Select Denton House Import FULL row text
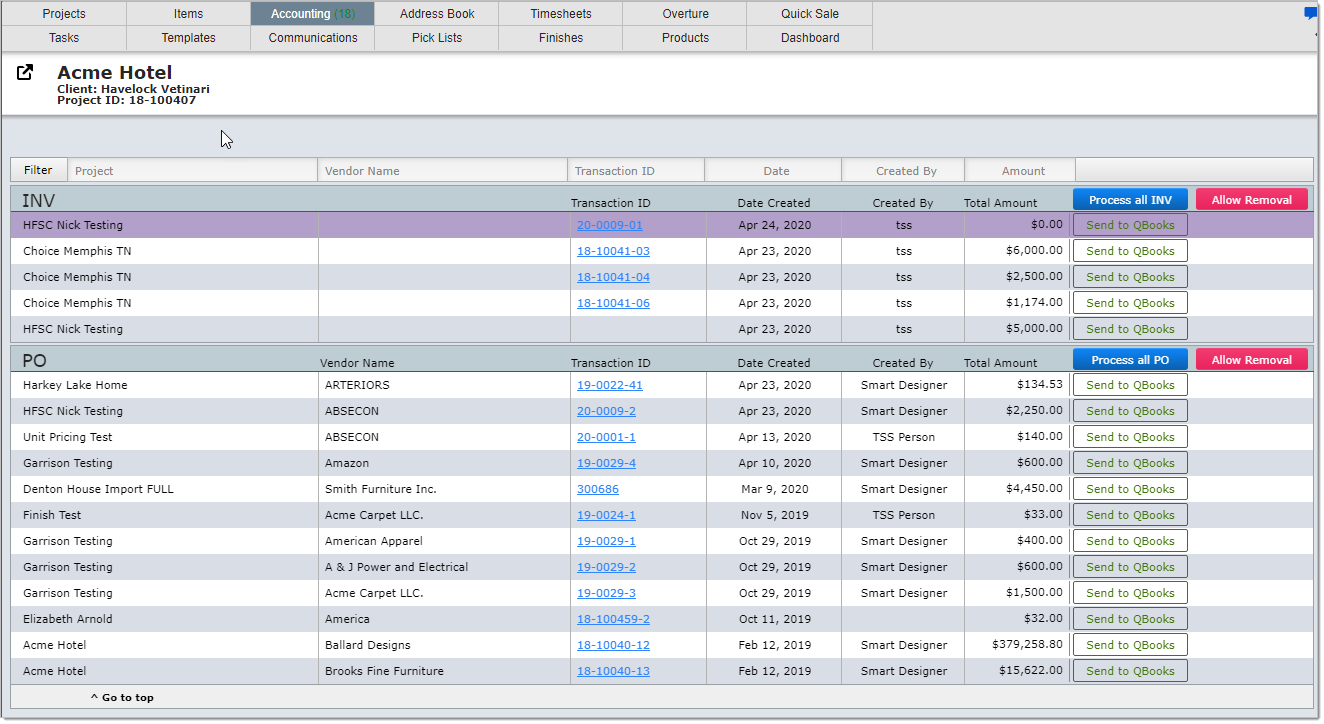1324x724 pixels. (98, 489)
